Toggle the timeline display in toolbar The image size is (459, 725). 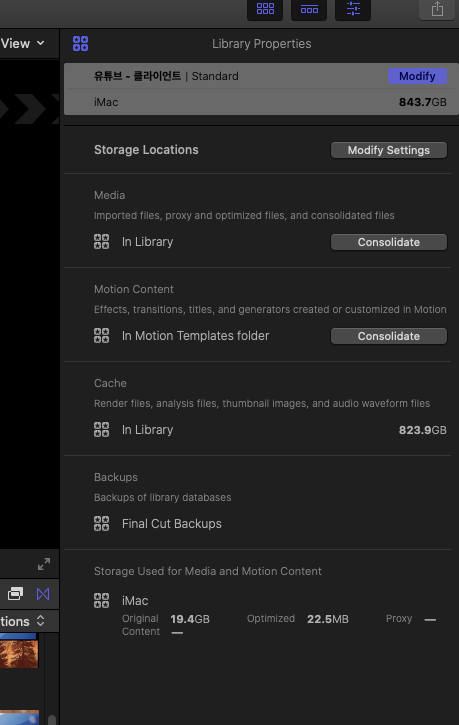point(309,9)
